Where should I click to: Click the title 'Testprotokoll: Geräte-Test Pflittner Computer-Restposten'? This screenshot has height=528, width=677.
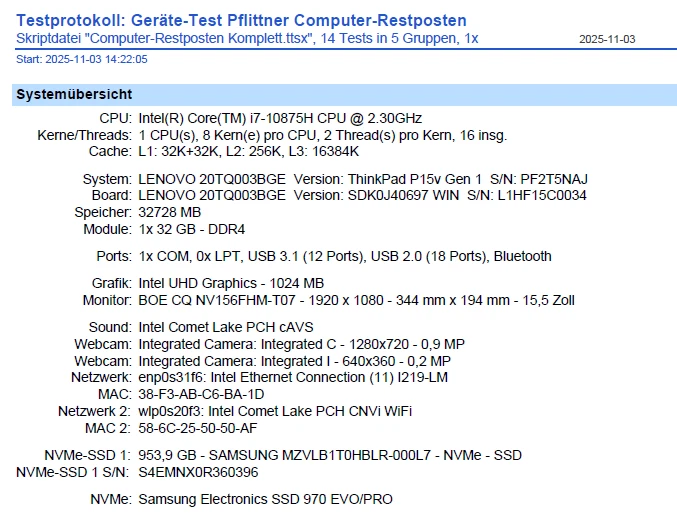(241, 20)
